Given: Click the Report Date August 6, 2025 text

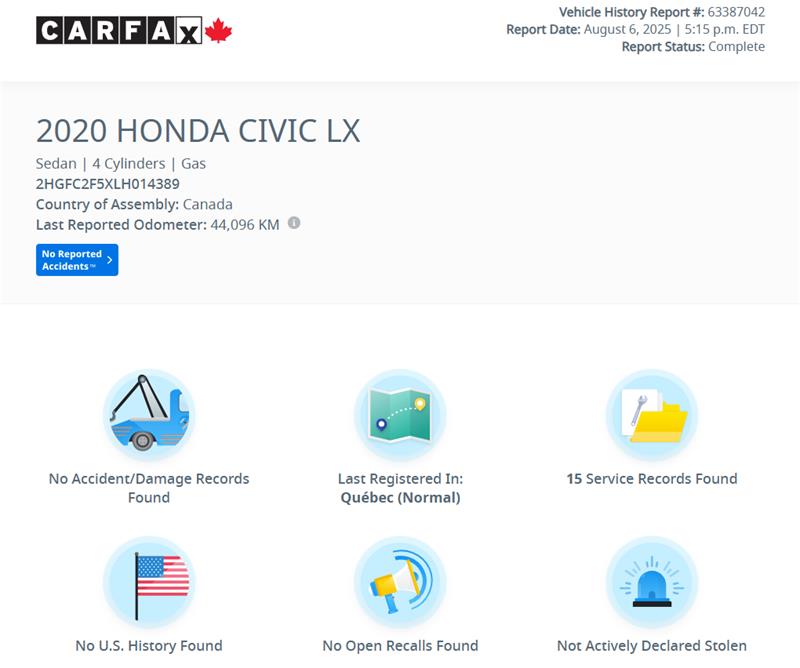Looking at the screenshot, I should [x=635, y=29].
